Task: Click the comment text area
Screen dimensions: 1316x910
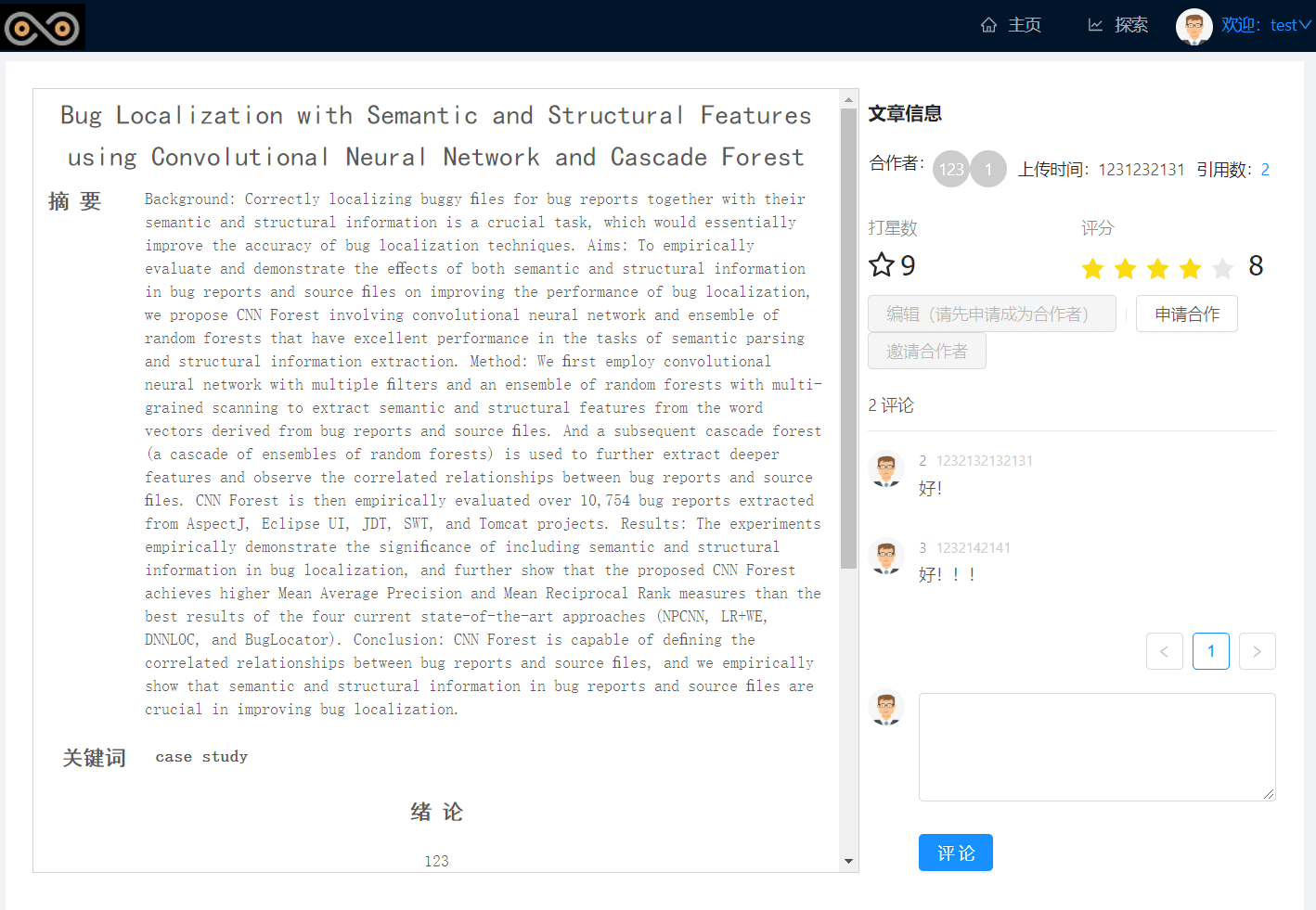Action: (1097, 747)
